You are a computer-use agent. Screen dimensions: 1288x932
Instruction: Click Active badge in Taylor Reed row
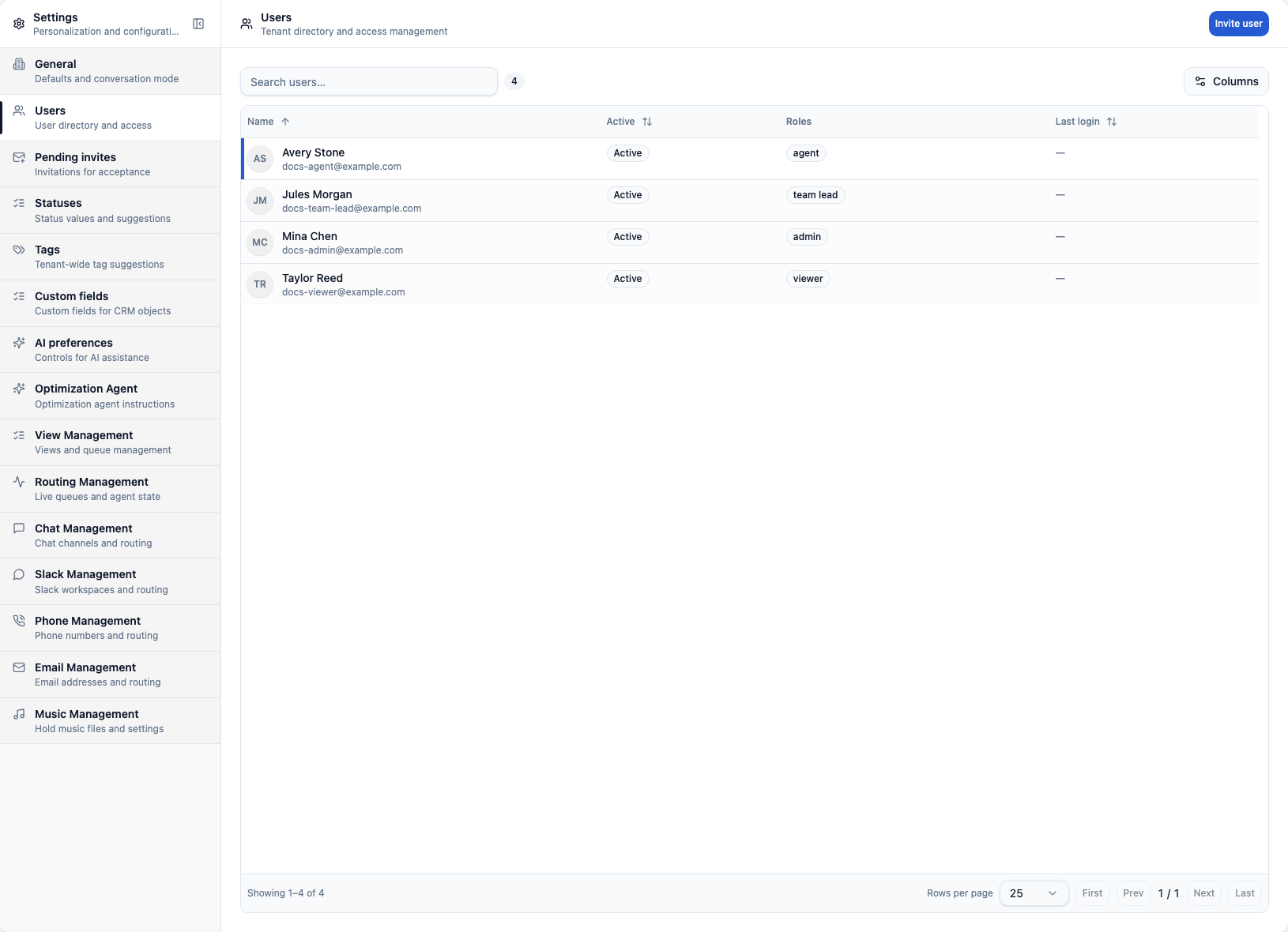point(627,279)
